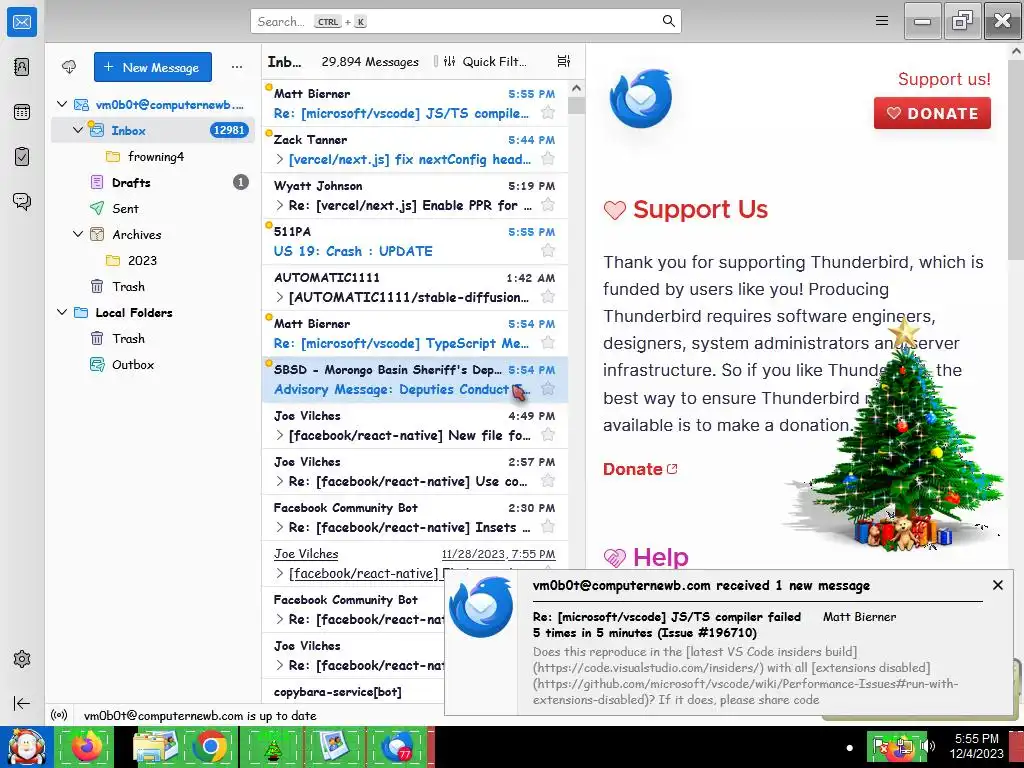Image resolution: width=1024 pixels, height=768 pixels.
Task: Expand Facebook Community Bot 2:30 PM thread
Action: tap(280, 527)
